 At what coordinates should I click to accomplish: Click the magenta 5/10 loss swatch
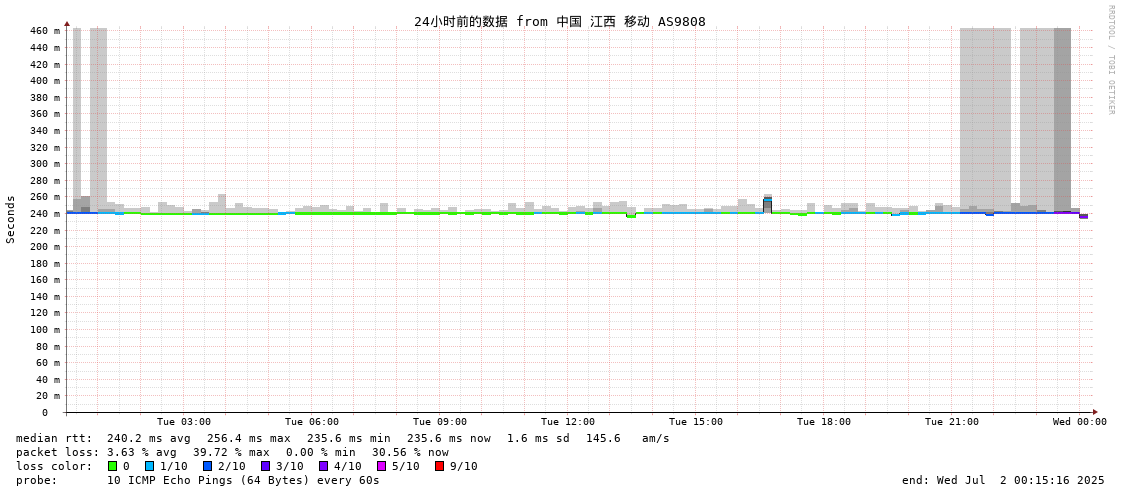(382, 466)
